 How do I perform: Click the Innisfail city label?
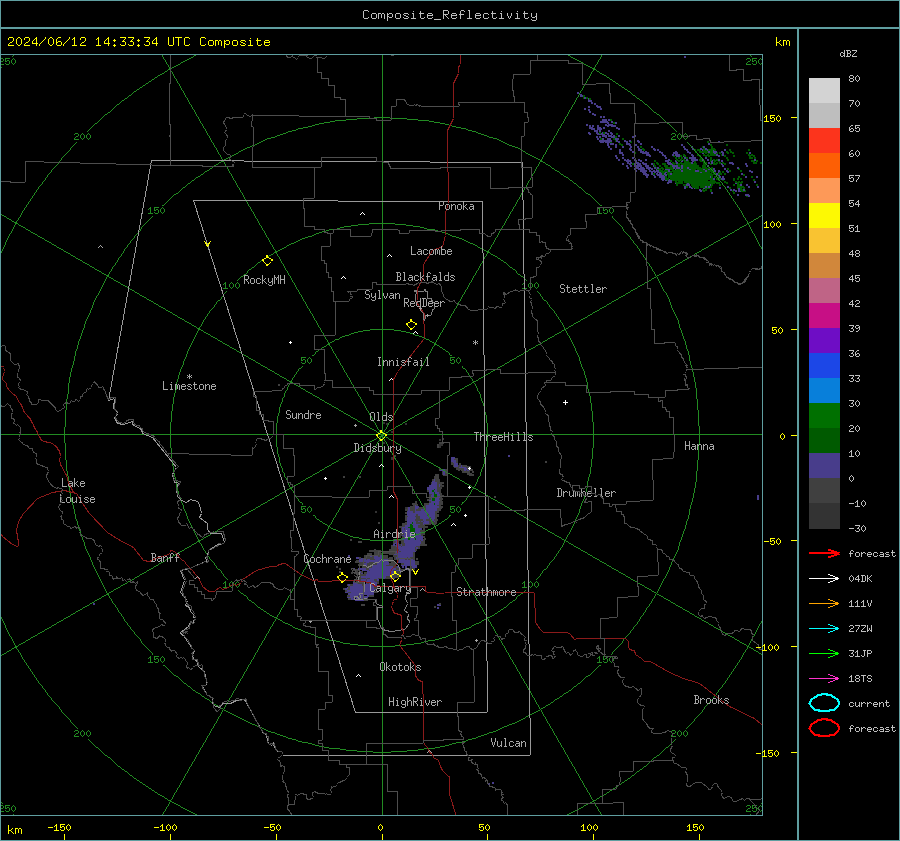[404, 362]
